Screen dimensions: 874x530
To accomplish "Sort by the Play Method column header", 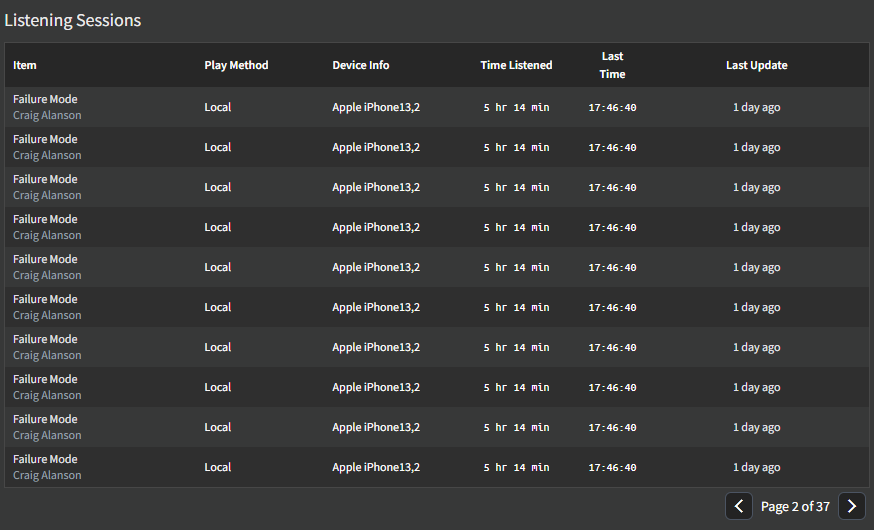I will pyautogui.click(x=236, y=65).
